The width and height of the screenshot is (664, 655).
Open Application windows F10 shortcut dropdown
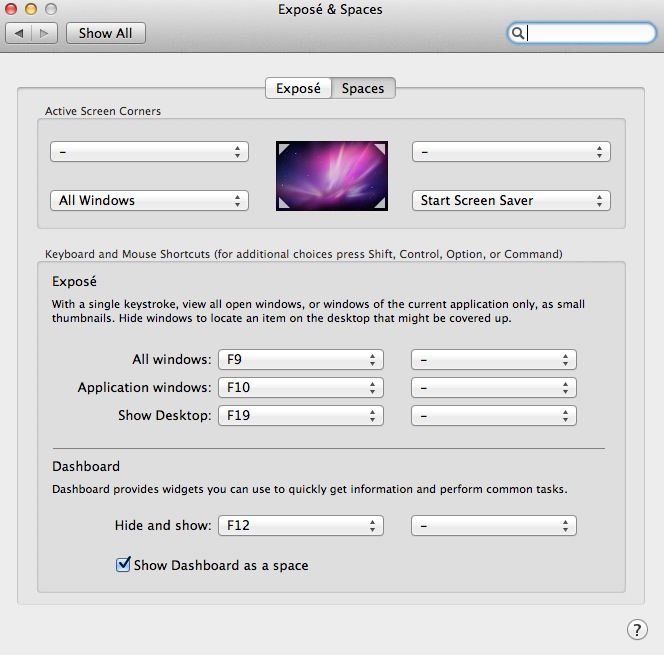coord(301,387)
